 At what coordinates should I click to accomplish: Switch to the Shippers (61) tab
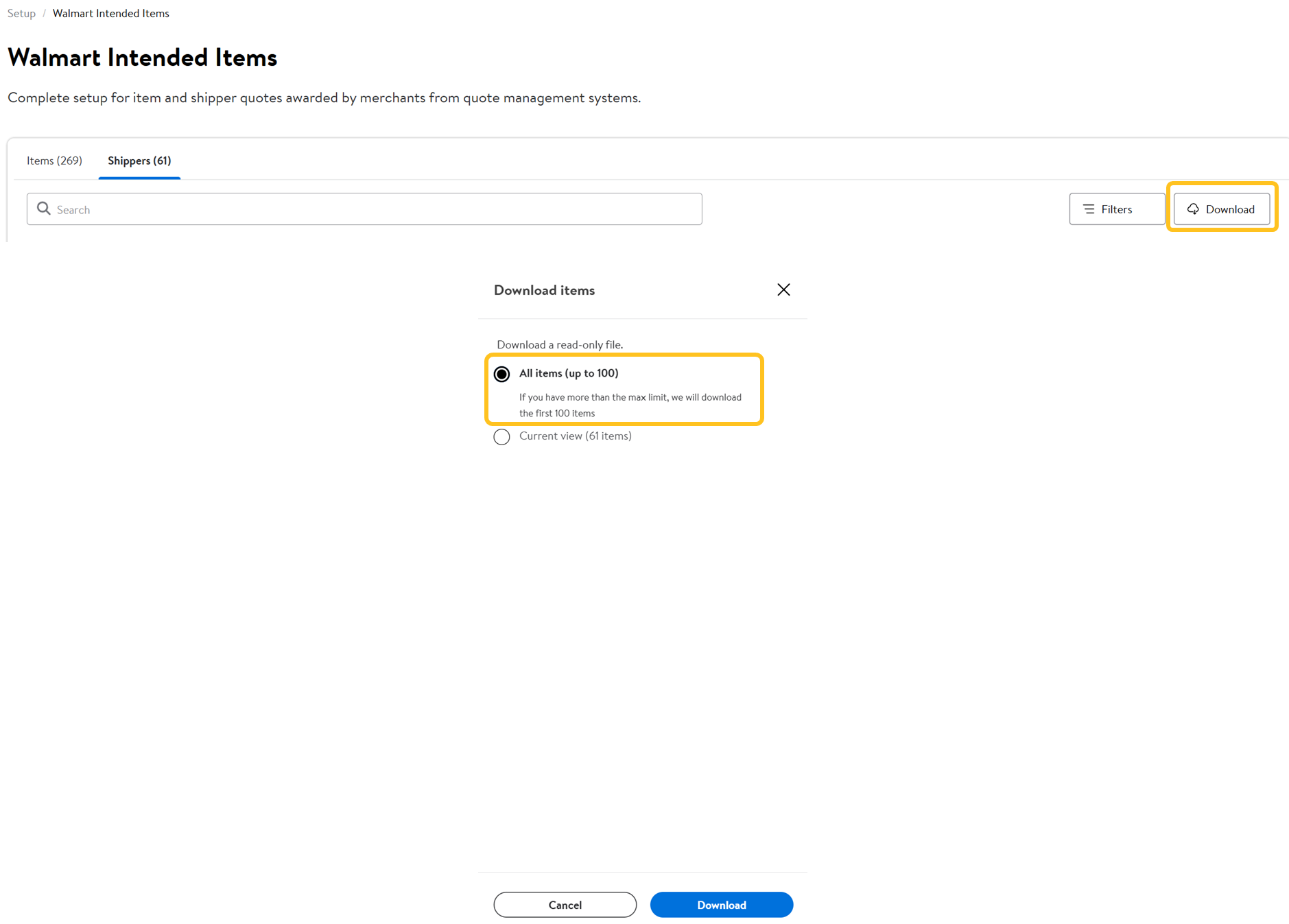coord(139,161)
